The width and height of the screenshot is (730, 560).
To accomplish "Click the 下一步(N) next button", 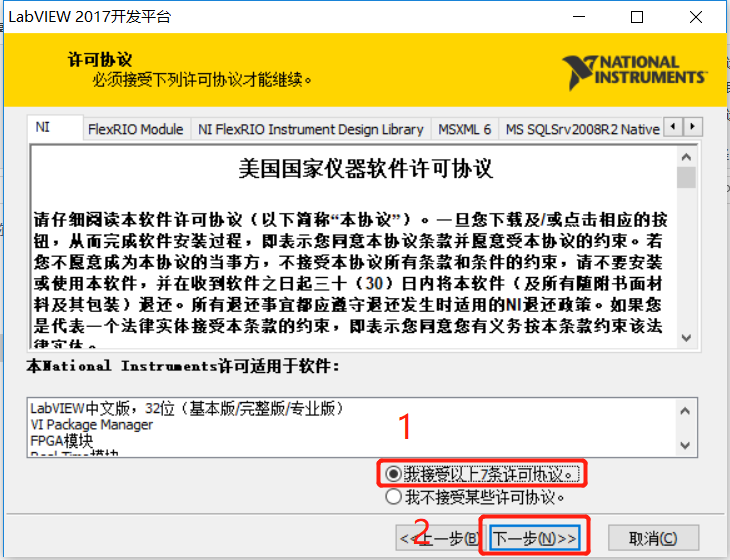I will click(x=534, y=539).
